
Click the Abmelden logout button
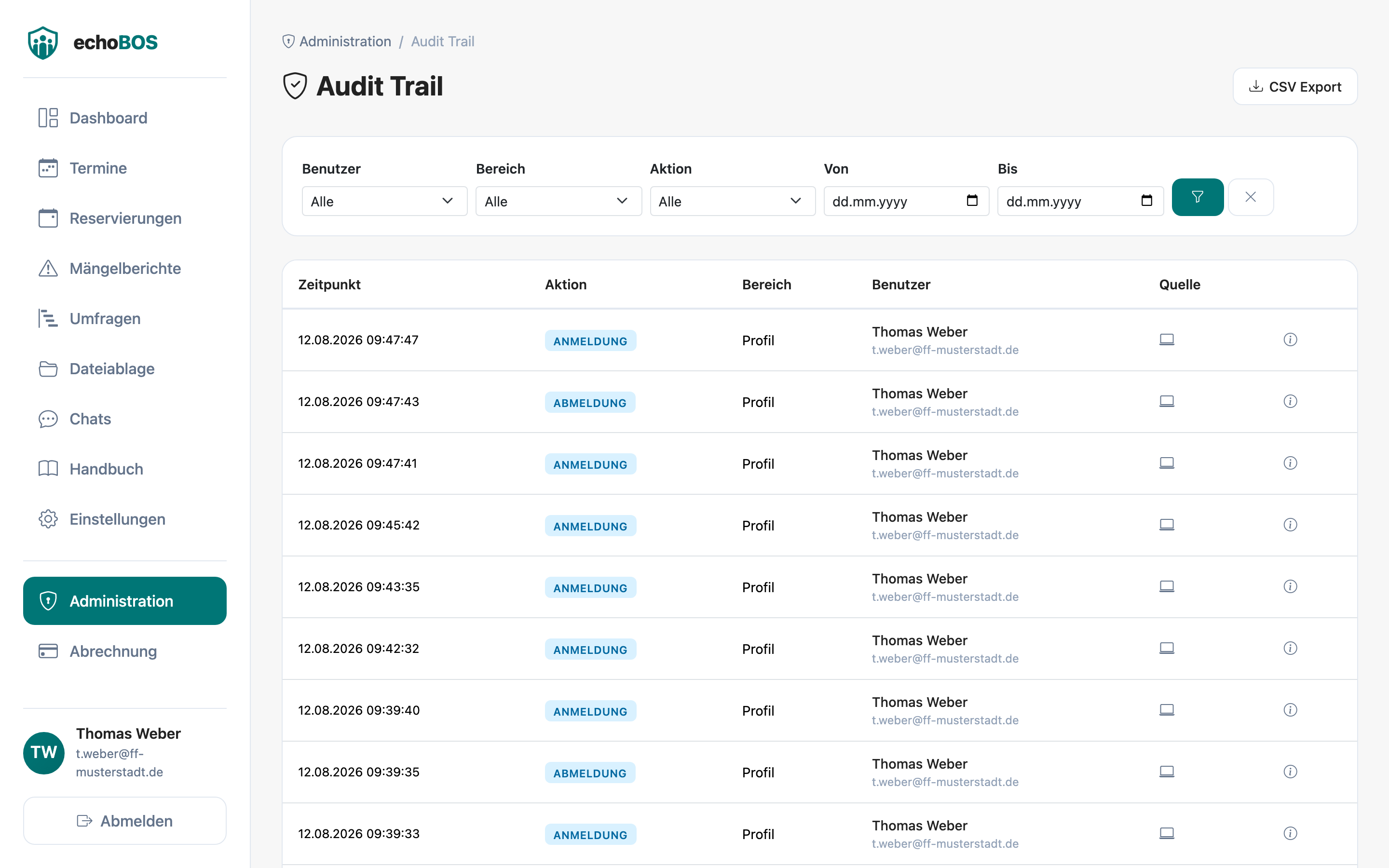(x=124, y=821)
